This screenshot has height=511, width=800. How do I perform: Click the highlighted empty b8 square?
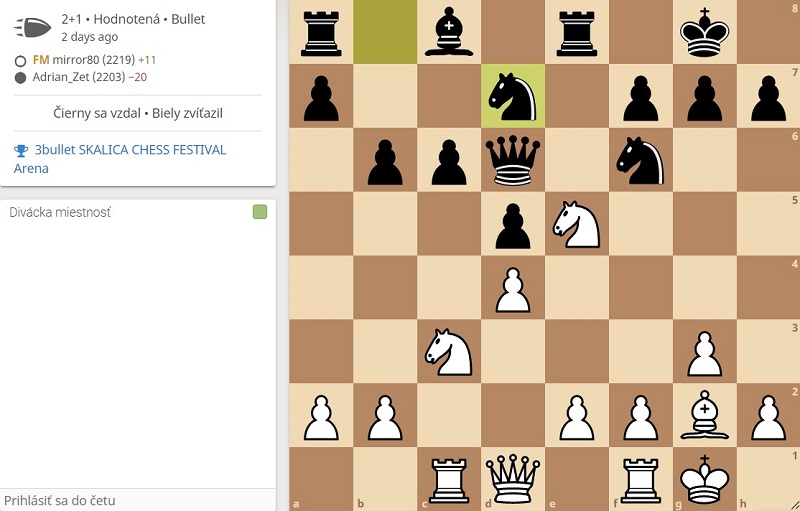[385, 32]
